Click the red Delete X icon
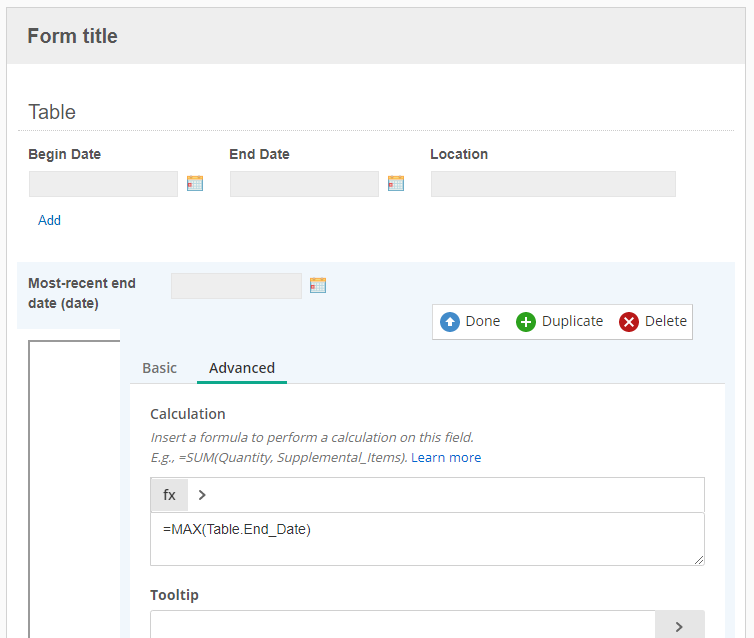Image resolution: width=754 pixels, height=638 pixels. [628, 322]
